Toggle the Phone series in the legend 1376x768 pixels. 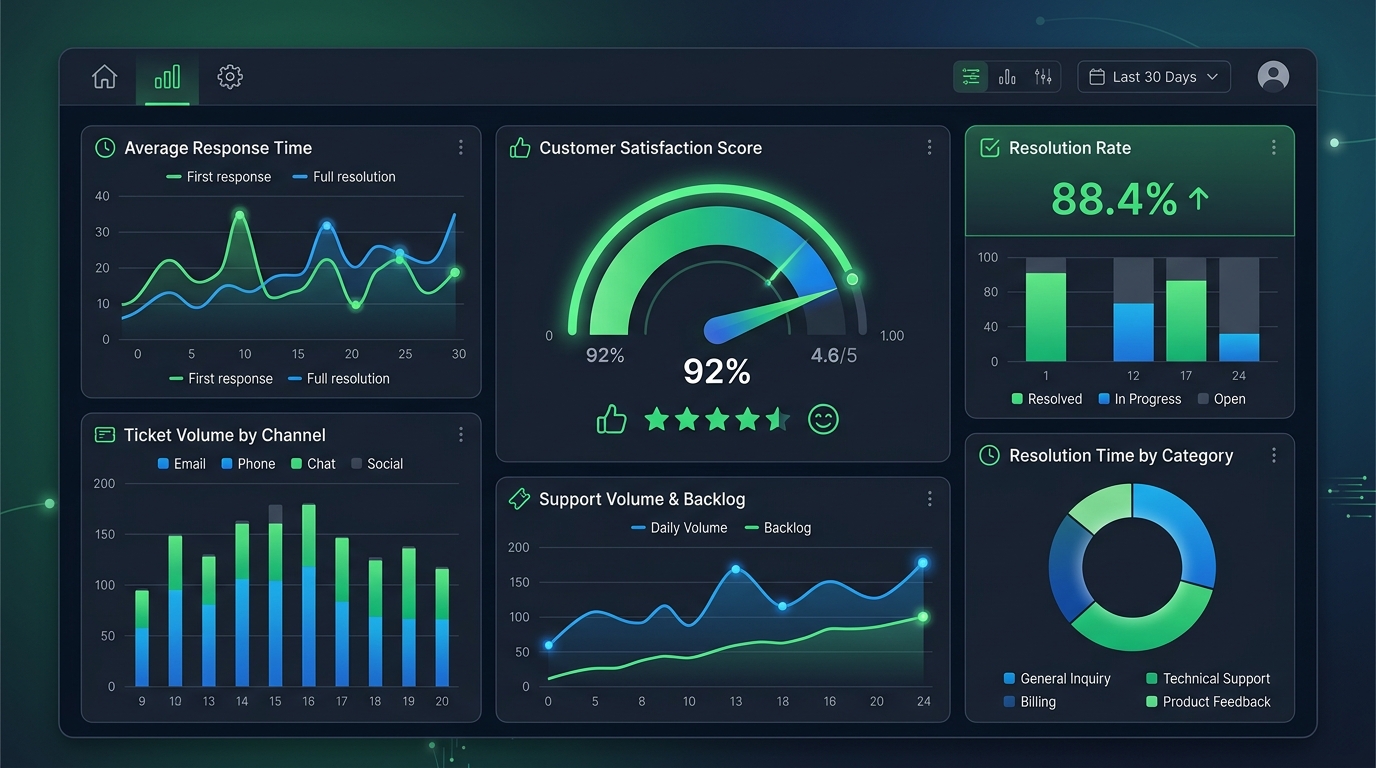pyautogui.click(x=248, y=464)
